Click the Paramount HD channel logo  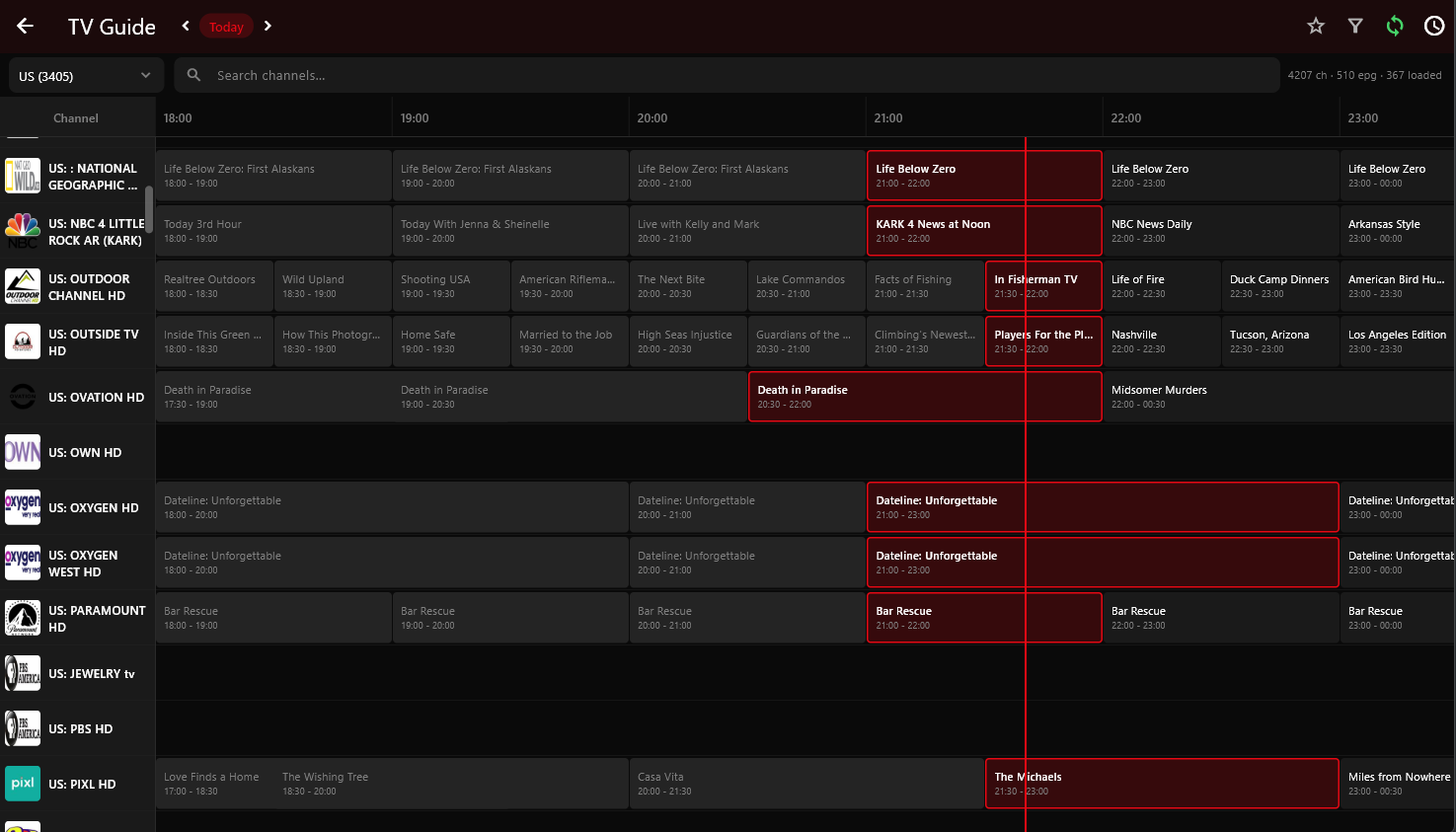pos(23,618)
